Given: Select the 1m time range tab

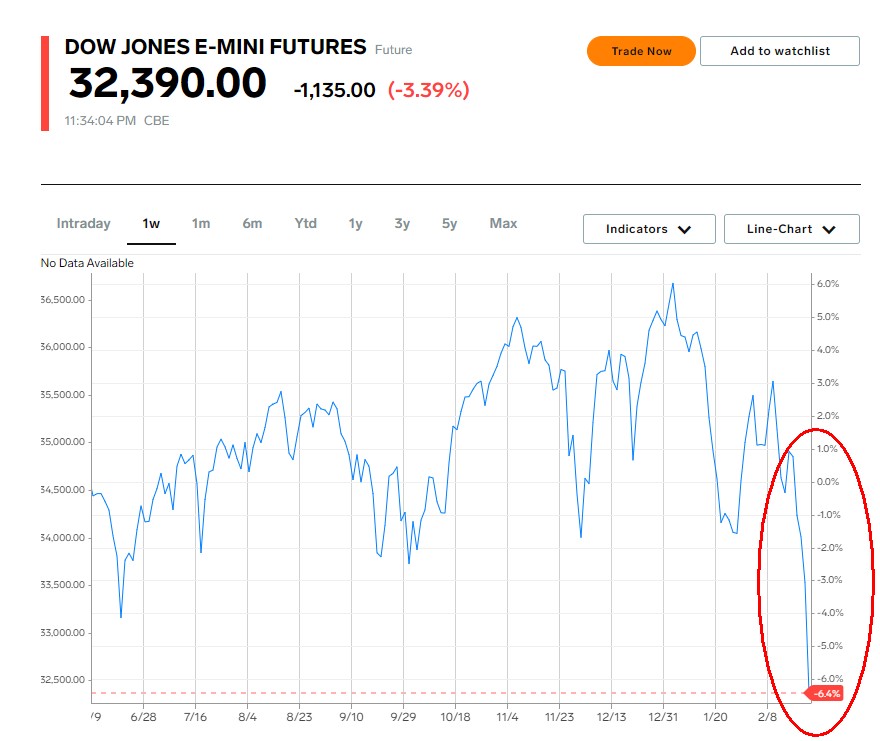Looking at the screenshot, I should pyautogui.click(x=201, y=223).
